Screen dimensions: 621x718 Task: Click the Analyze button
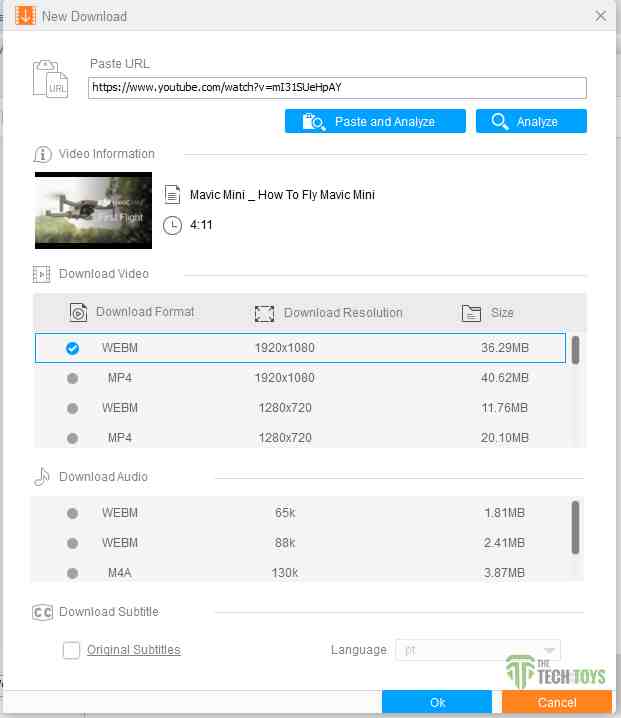[x=531, y=121]
